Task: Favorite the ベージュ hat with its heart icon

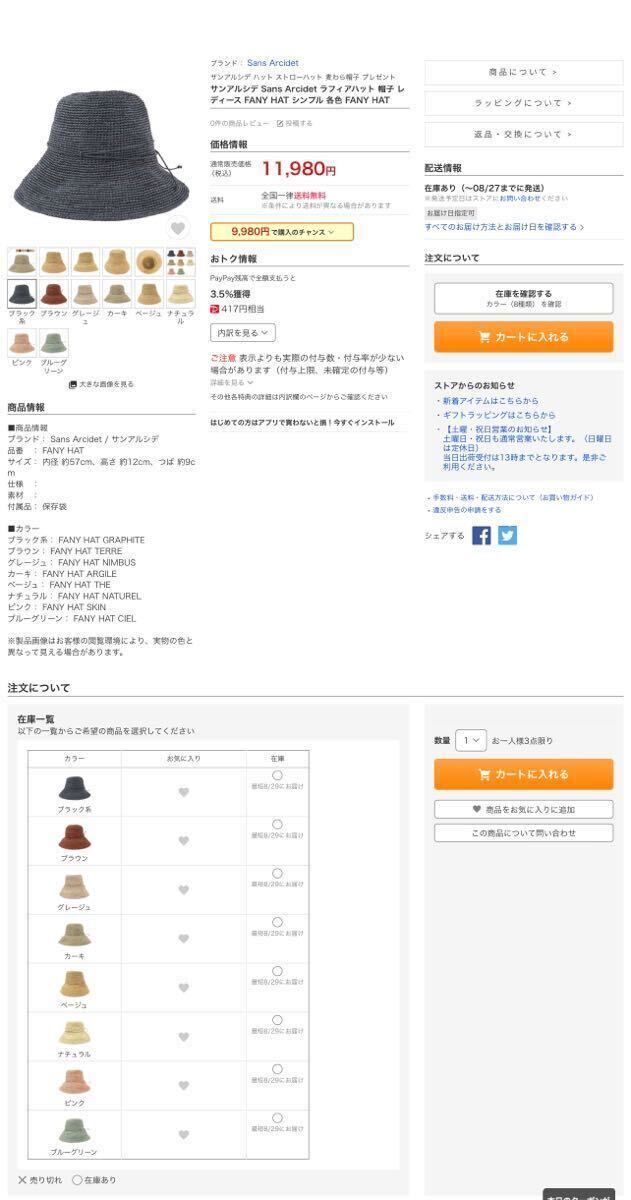Action: (184, 988)
